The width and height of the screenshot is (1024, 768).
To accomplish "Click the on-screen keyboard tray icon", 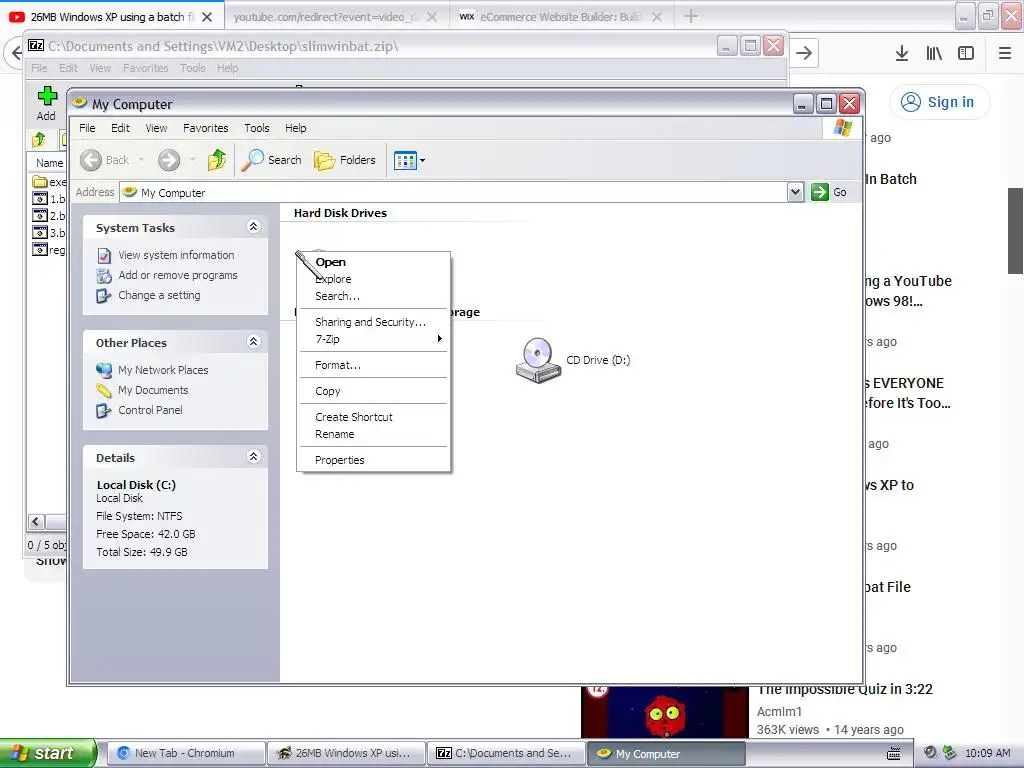I will (x=893, y=754).
